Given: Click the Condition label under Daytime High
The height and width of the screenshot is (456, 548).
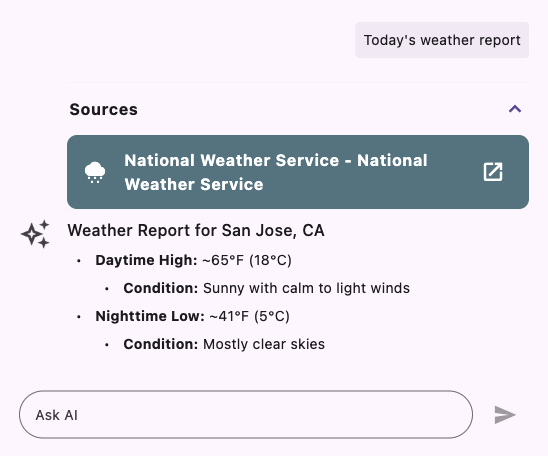Looking at the screenshot, I should [x=161, y=288].
